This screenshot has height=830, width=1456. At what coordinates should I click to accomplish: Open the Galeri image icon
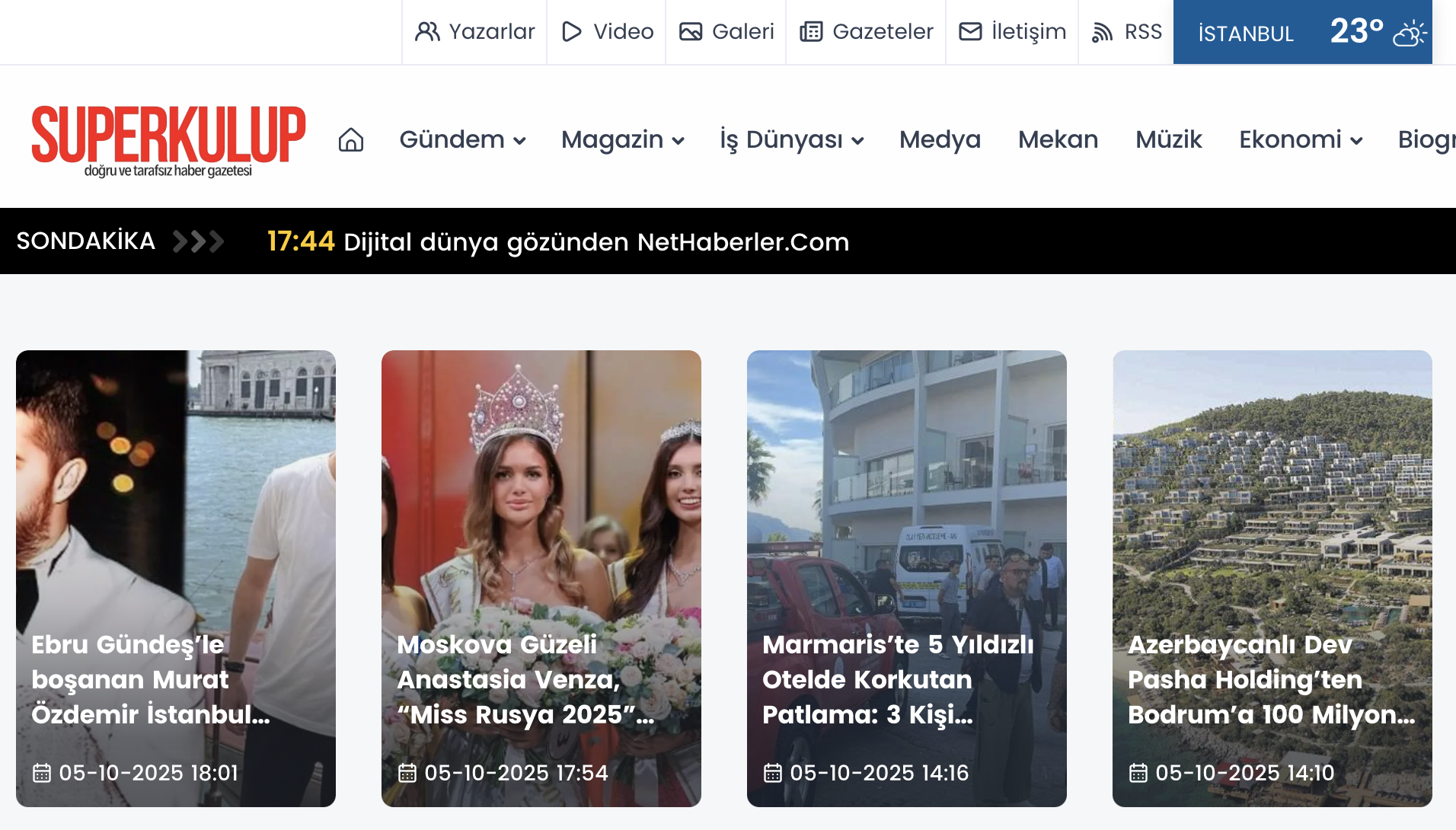pyautogui.click(x=690, y=32)
